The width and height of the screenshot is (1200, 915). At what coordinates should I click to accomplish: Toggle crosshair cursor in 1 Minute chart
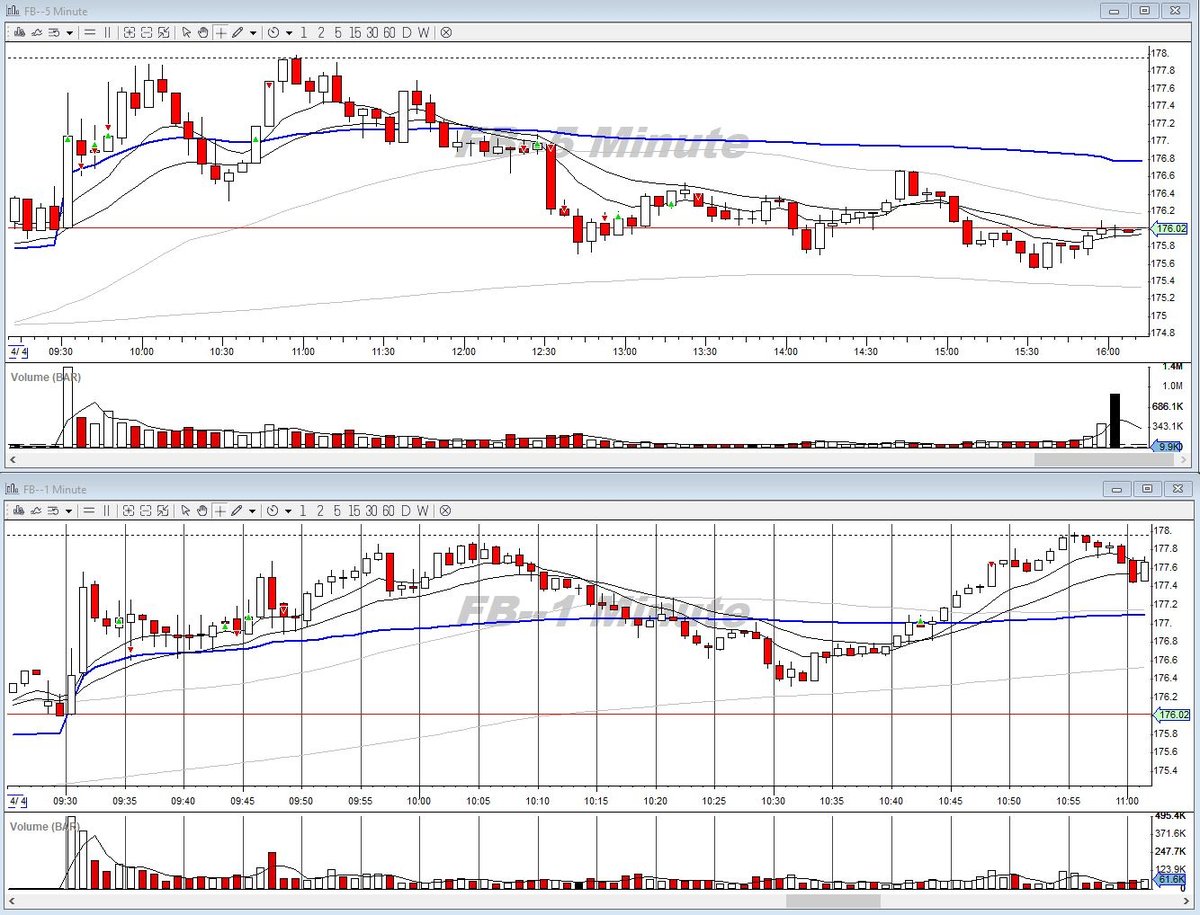(x=220, y=509)
